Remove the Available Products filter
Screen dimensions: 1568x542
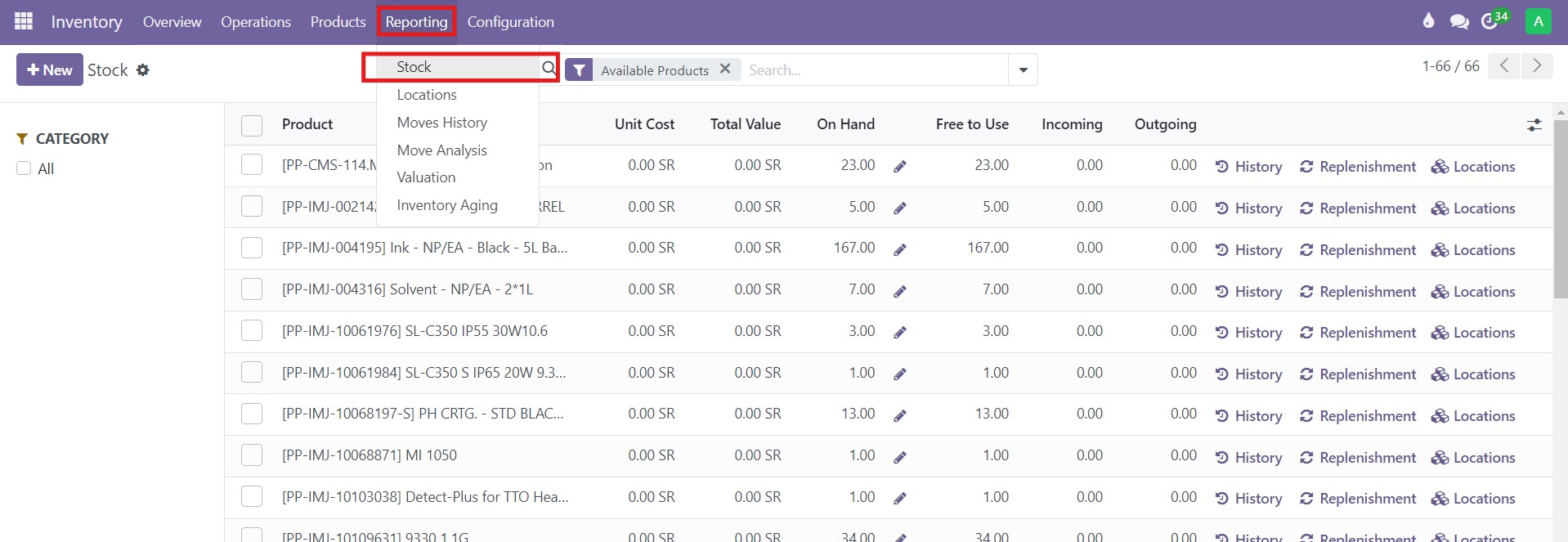point(725,69)
